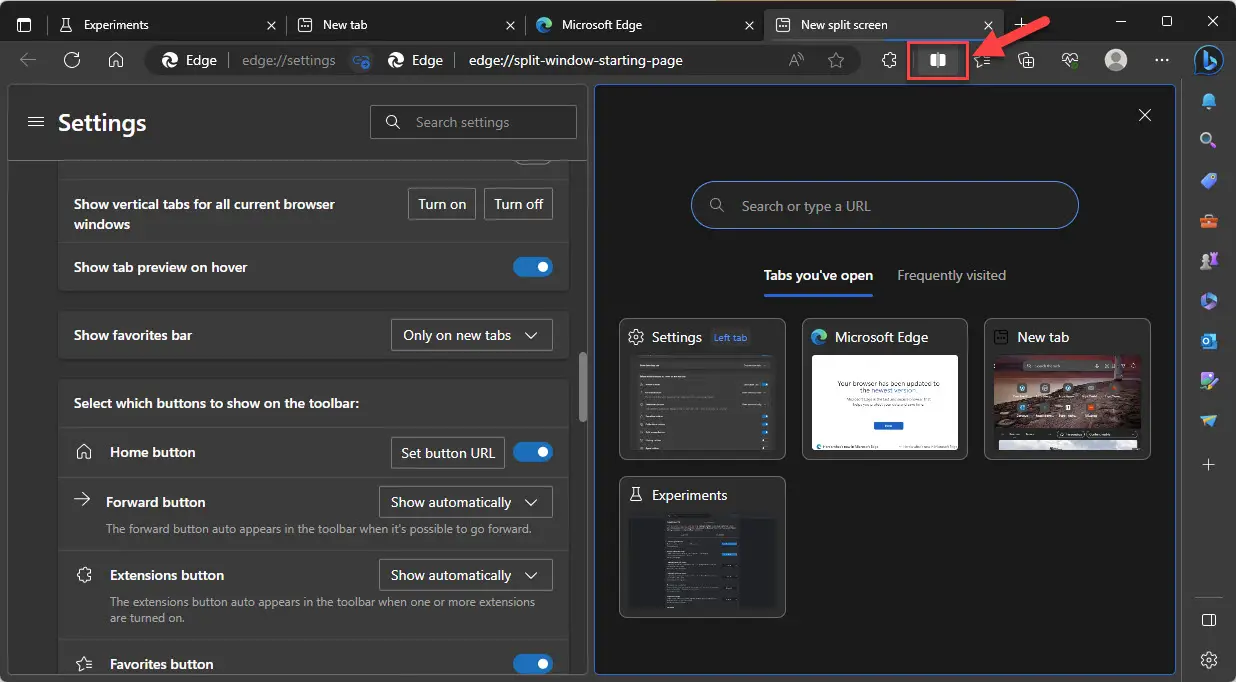The width and height of the screenshot is (1236, 682).
Task: Switch to the New tab browser tab
Action: click(x=405, y=25)
